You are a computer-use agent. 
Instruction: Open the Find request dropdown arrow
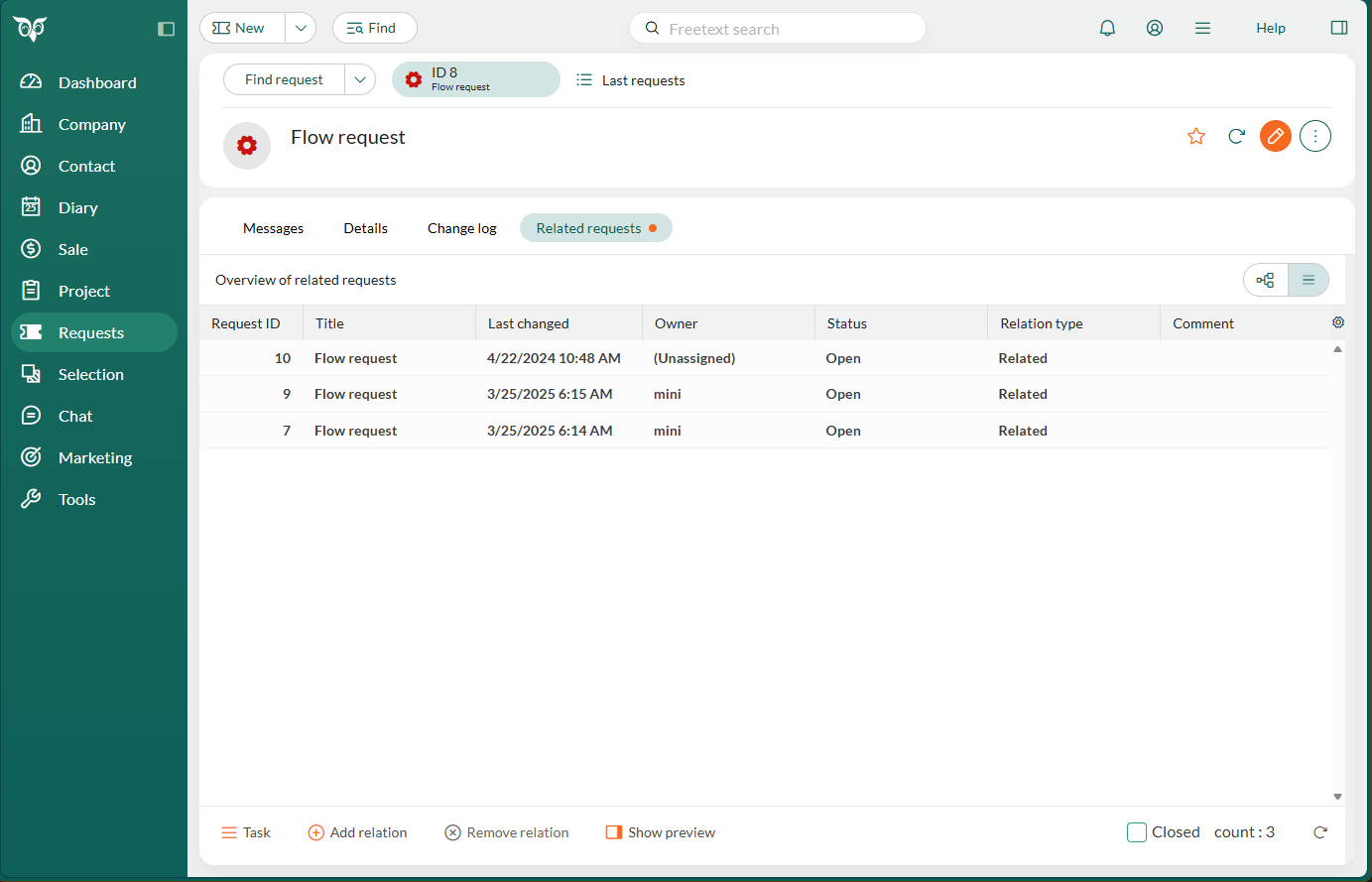(x=360, y=79)
